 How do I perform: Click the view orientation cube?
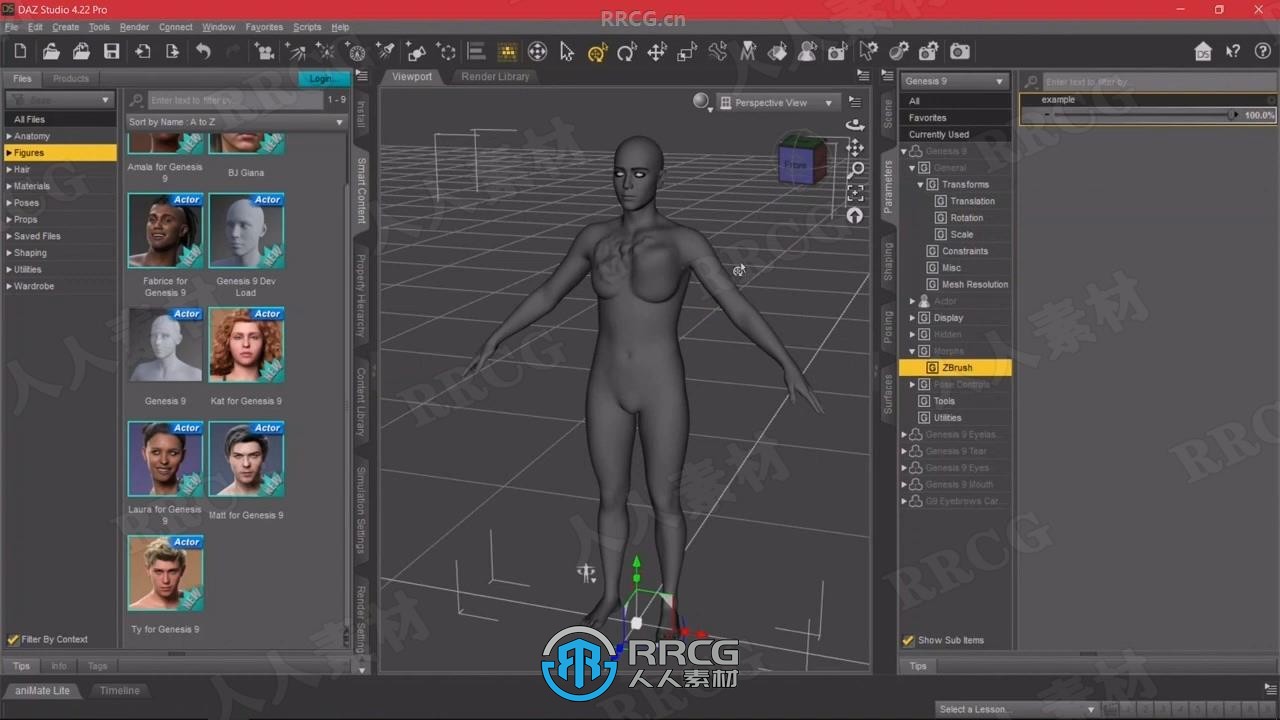click(802, 160)
